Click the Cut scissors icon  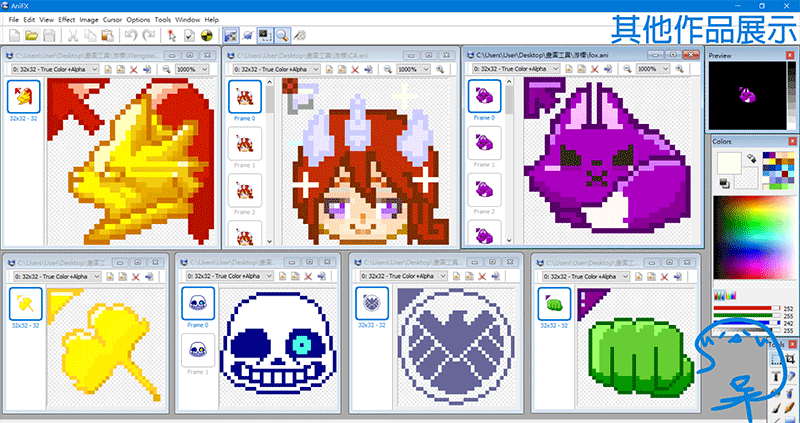coord(73,35)
